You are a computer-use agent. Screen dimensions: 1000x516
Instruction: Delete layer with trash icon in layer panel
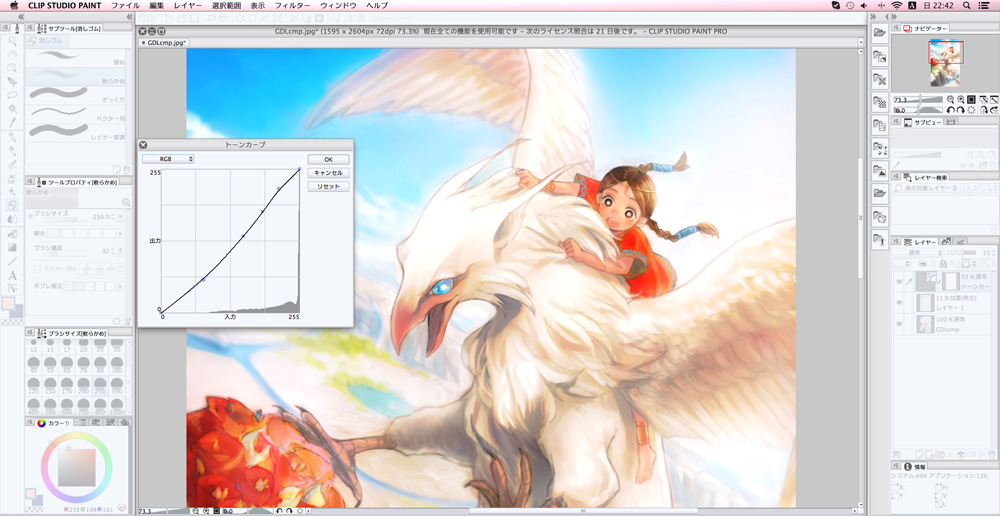(x=990, y=455)
